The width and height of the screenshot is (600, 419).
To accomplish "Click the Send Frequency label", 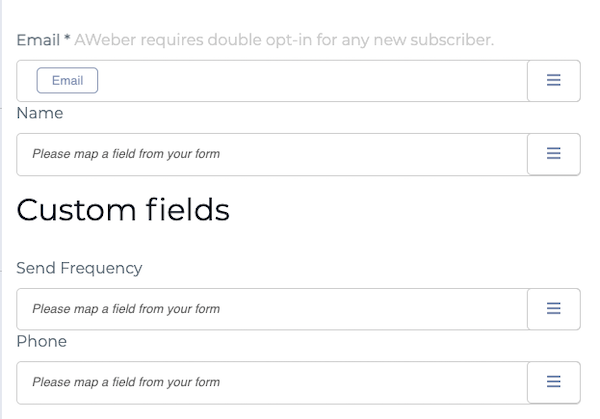I will pos(80,268).
